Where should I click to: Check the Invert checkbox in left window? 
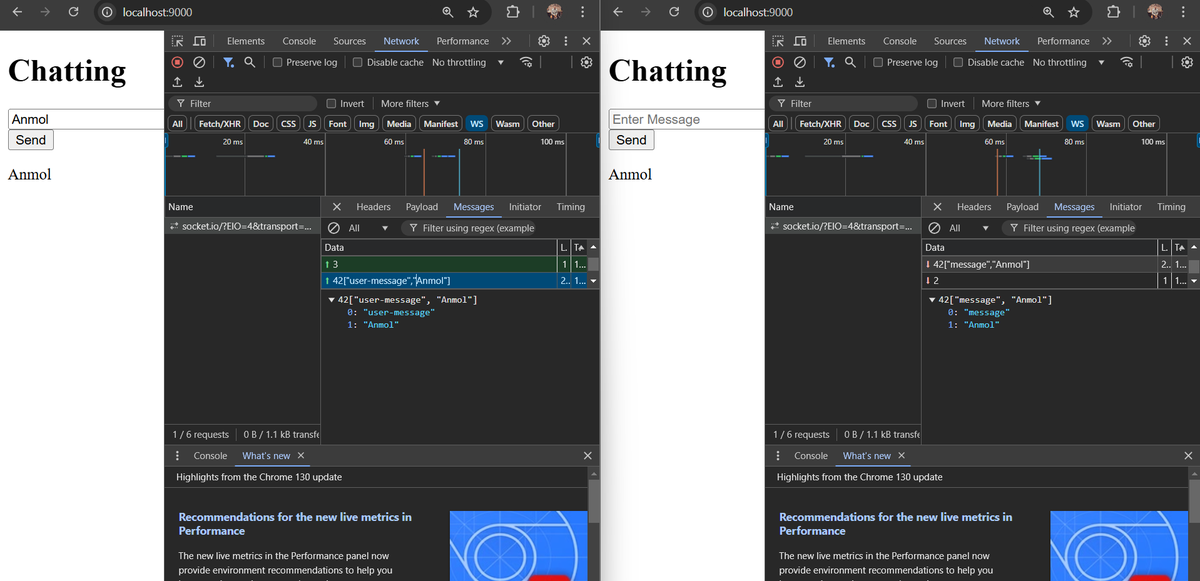tap(332, 103)
